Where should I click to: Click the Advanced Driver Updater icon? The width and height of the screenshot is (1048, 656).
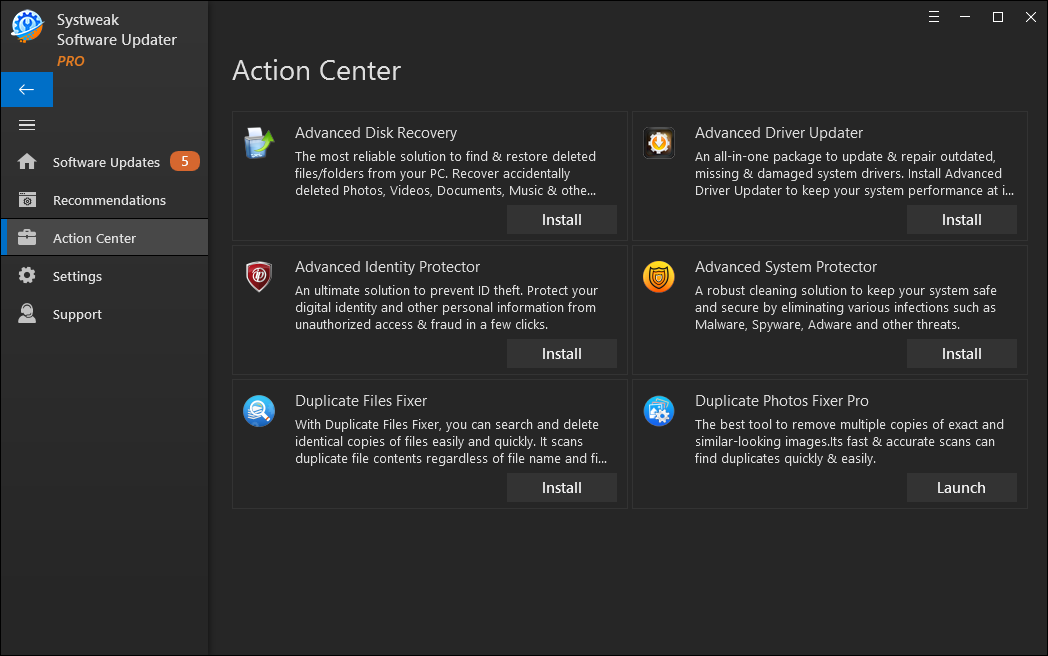click(659, 143)
